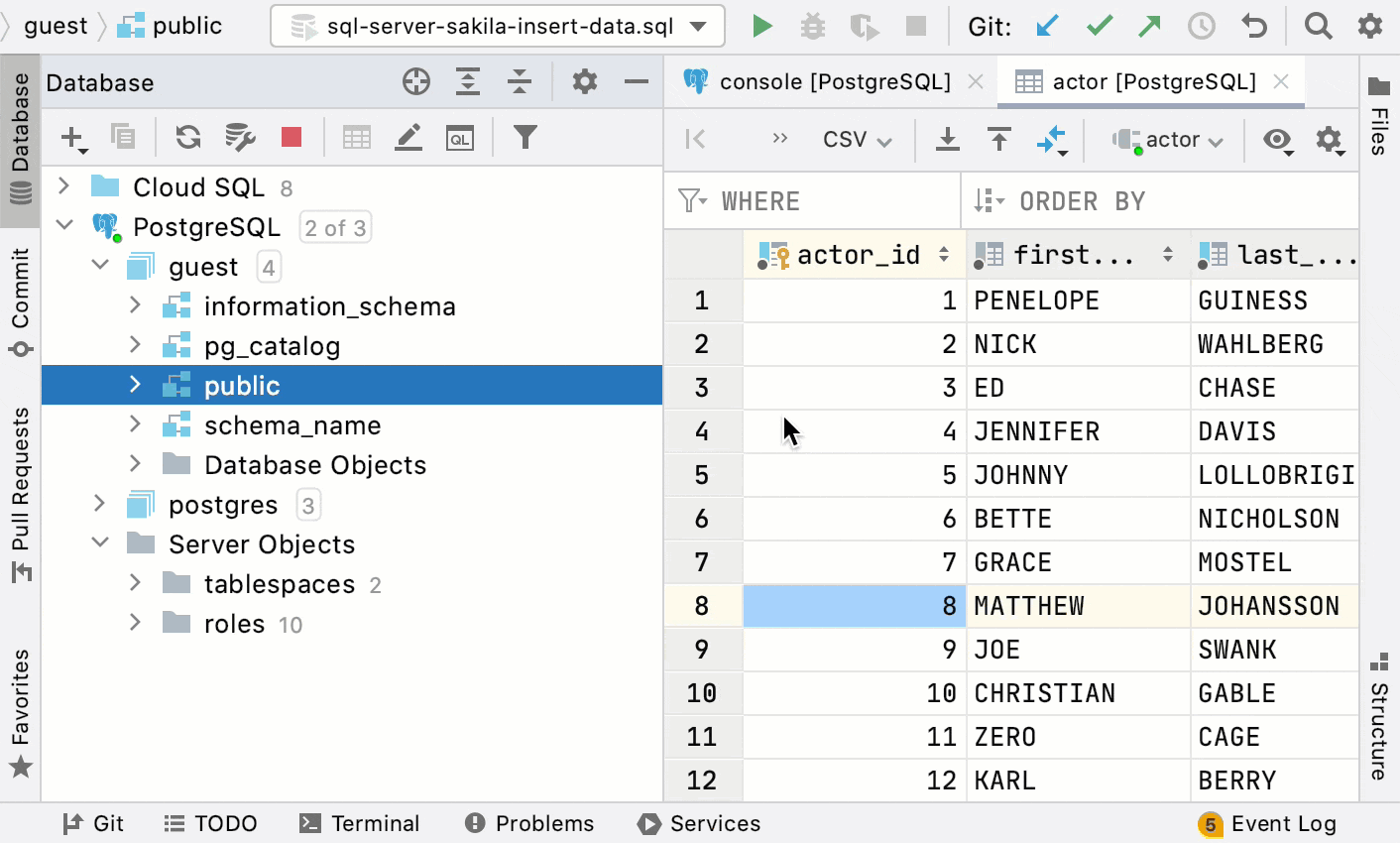The height and width of the screenshot is (843, 1400).
Task: Push commits with the Git push arrow
Action: [x=1150, y=26]
